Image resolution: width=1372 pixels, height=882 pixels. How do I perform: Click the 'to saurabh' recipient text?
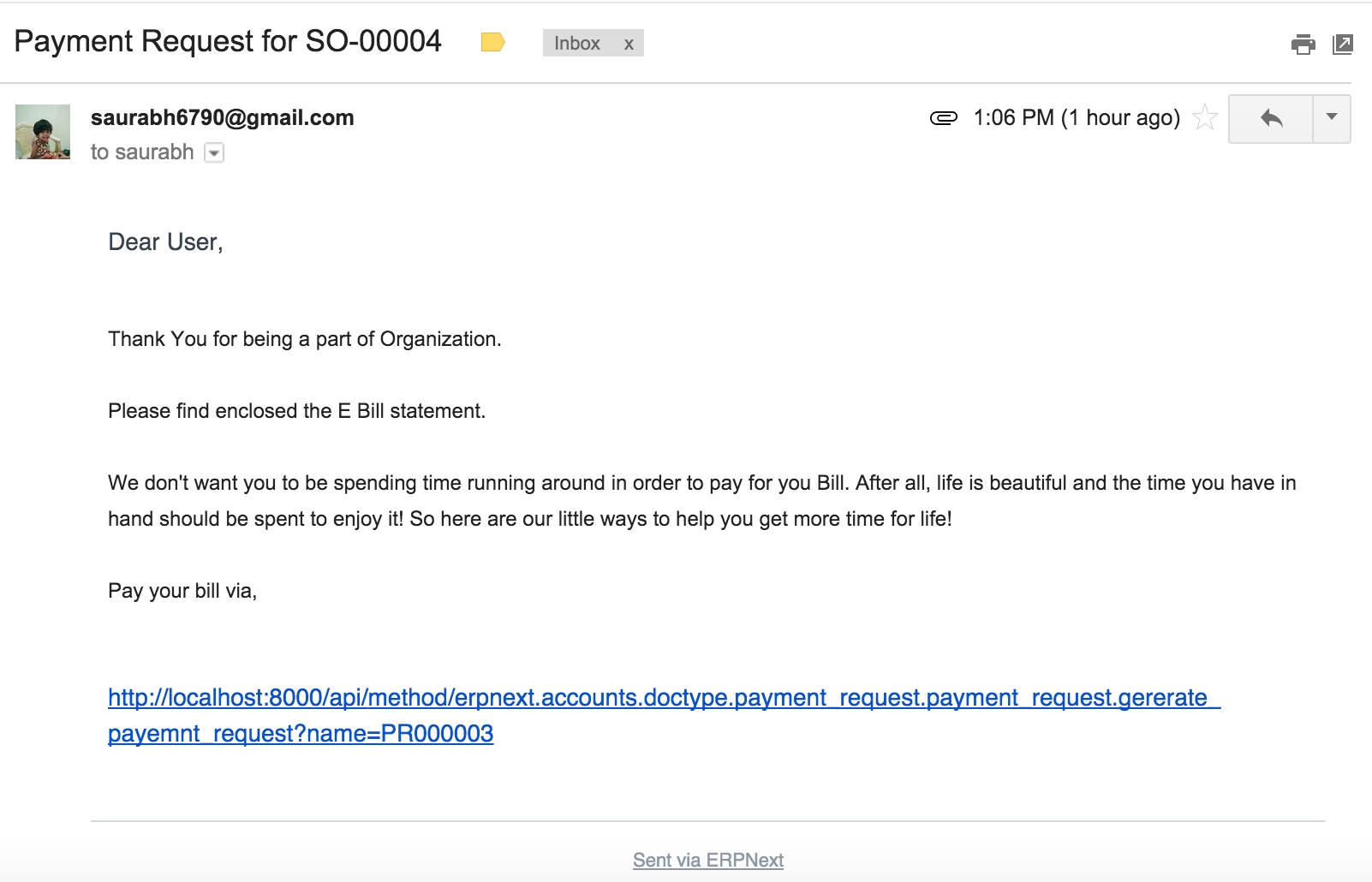coord(142,152)
